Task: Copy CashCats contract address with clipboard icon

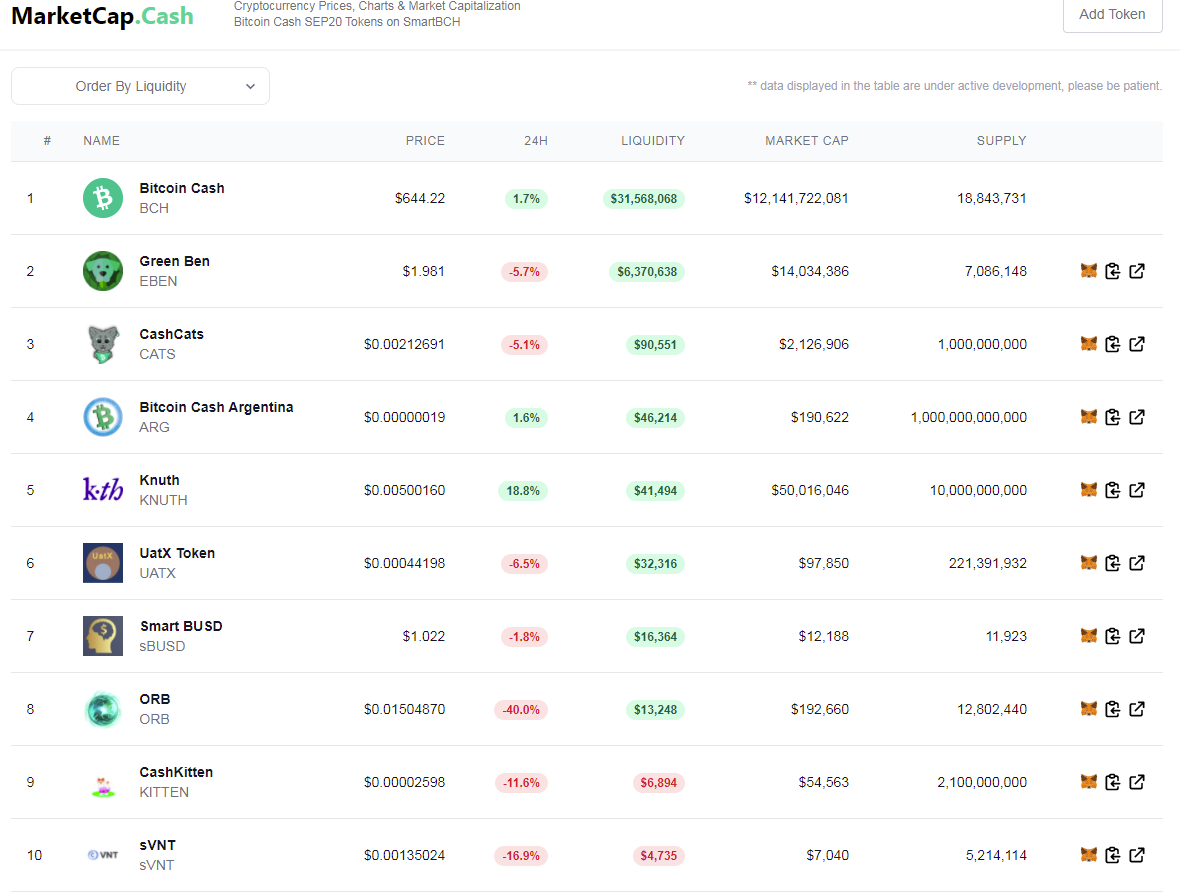Action: point(1112,344)
